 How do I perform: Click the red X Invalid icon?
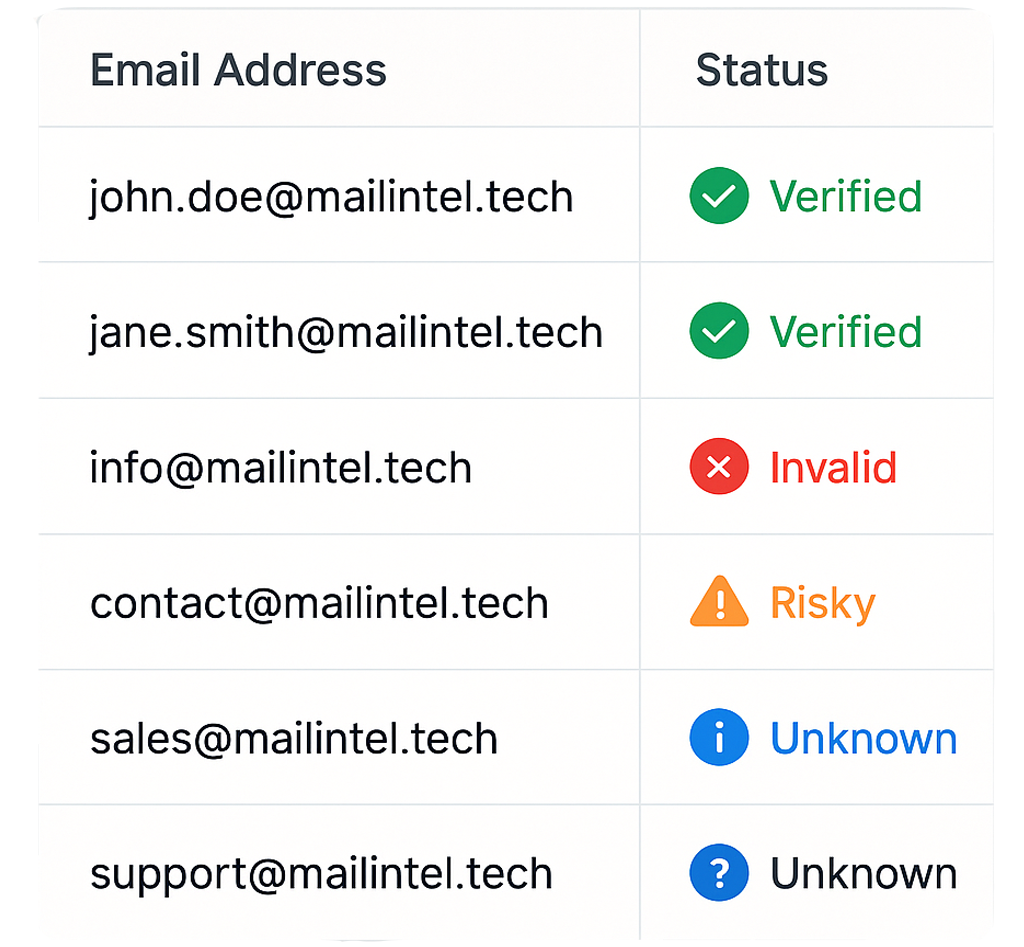(x=719, y=466)
